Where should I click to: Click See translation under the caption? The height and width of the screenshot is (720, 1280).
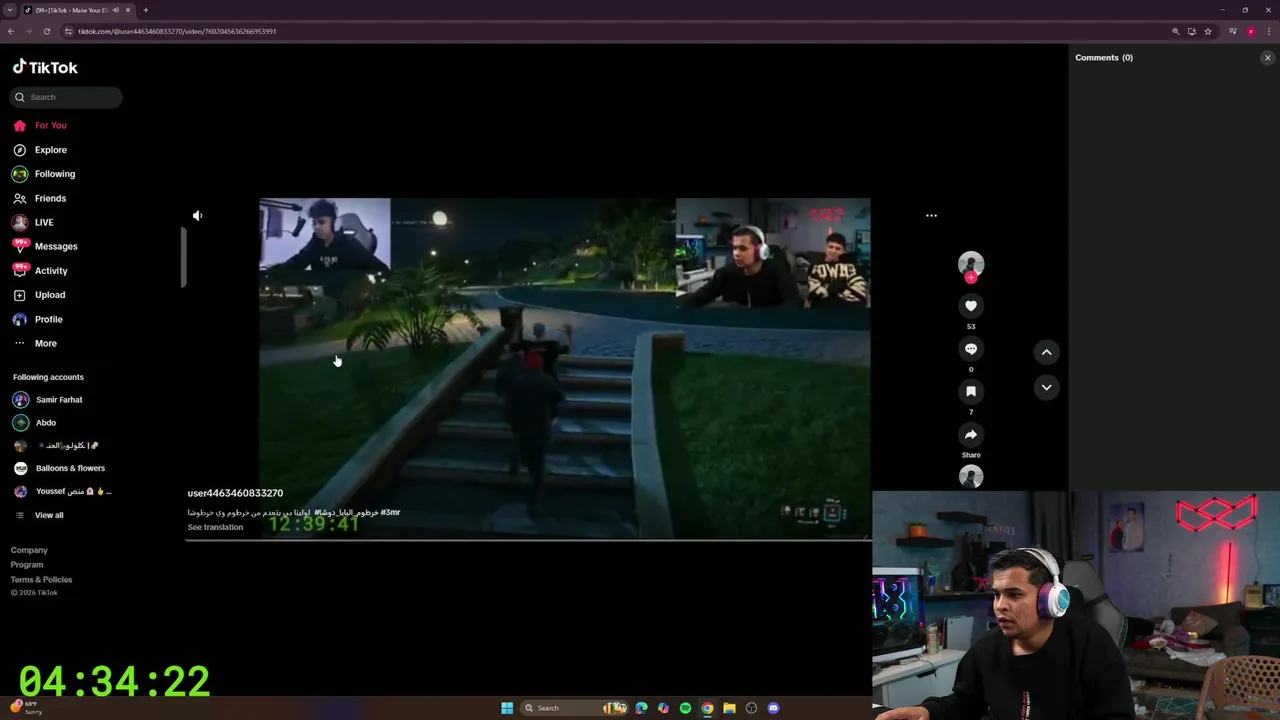[x=215, y=527]
